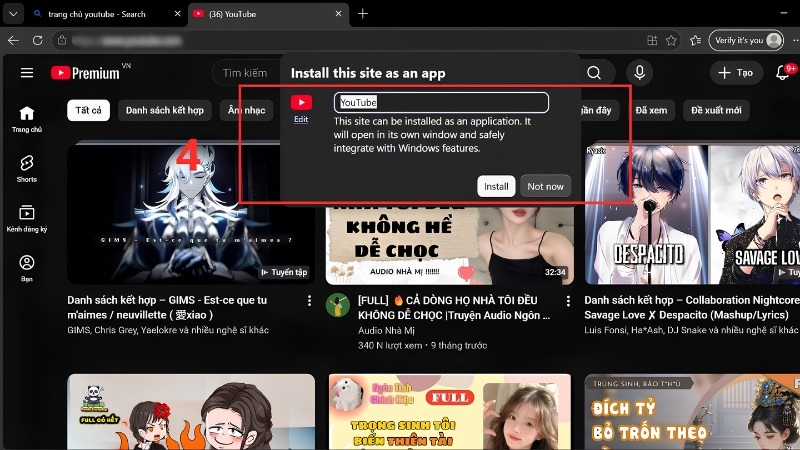Open the 'ĐÍCH TỶ BỎ TRỐN THEO' thumbnail
The height and width of the screenshot is (450, 800).
pyautogui.click(x=692, y=412)
